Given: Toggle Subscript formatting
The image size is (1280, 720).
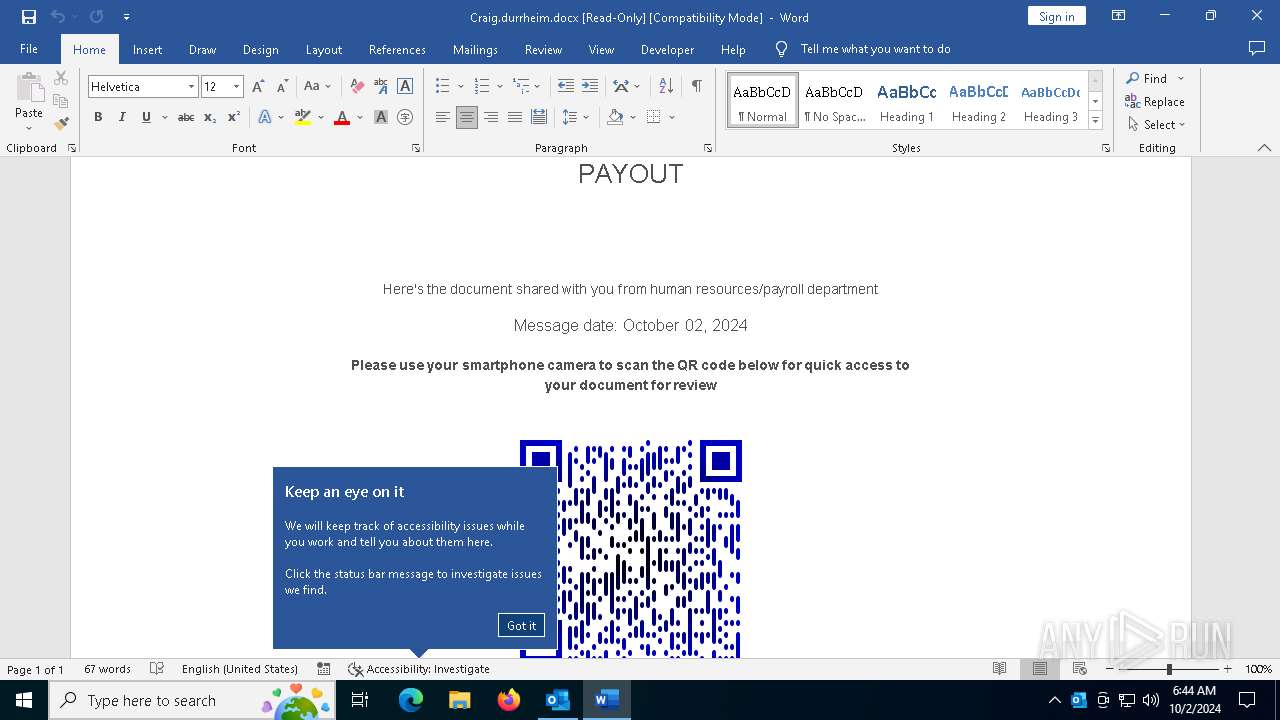Looking at the screenshot, I should tap(210, 117).
